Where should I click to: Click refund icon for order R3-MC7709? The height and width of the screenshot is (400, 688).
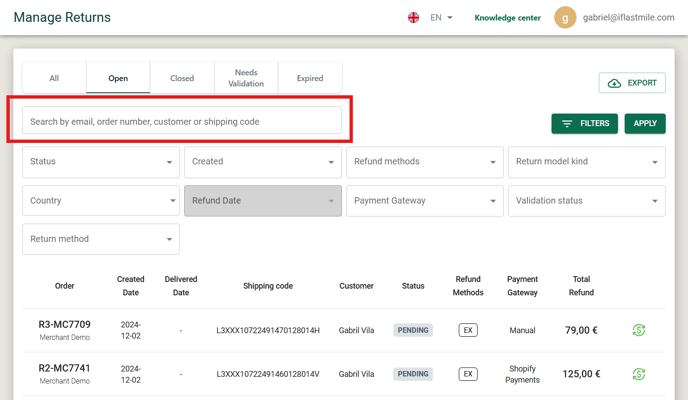tap(639, 330)
